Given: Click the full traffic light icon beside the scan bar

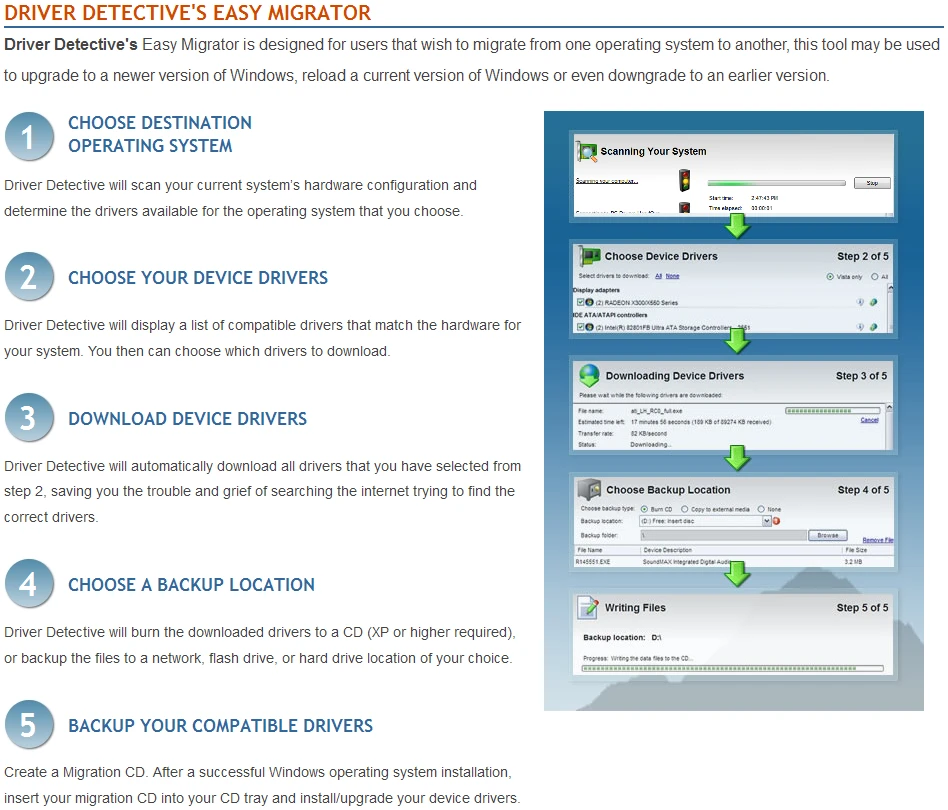Looking at the screenshot, I should [x=684, y=180].
